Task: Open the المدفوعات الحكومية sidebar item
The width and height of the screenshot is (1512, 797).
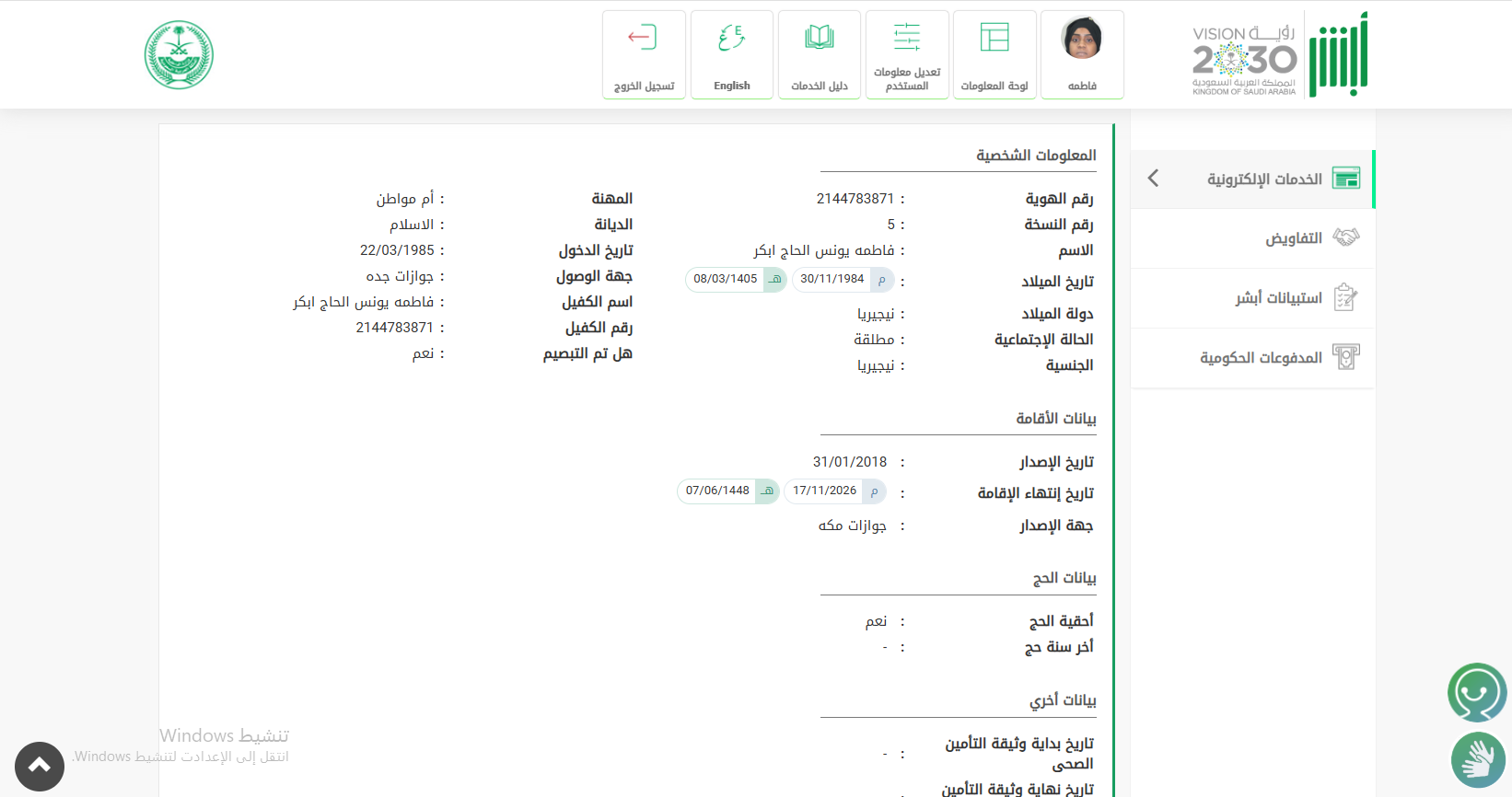Action: 1261,358
